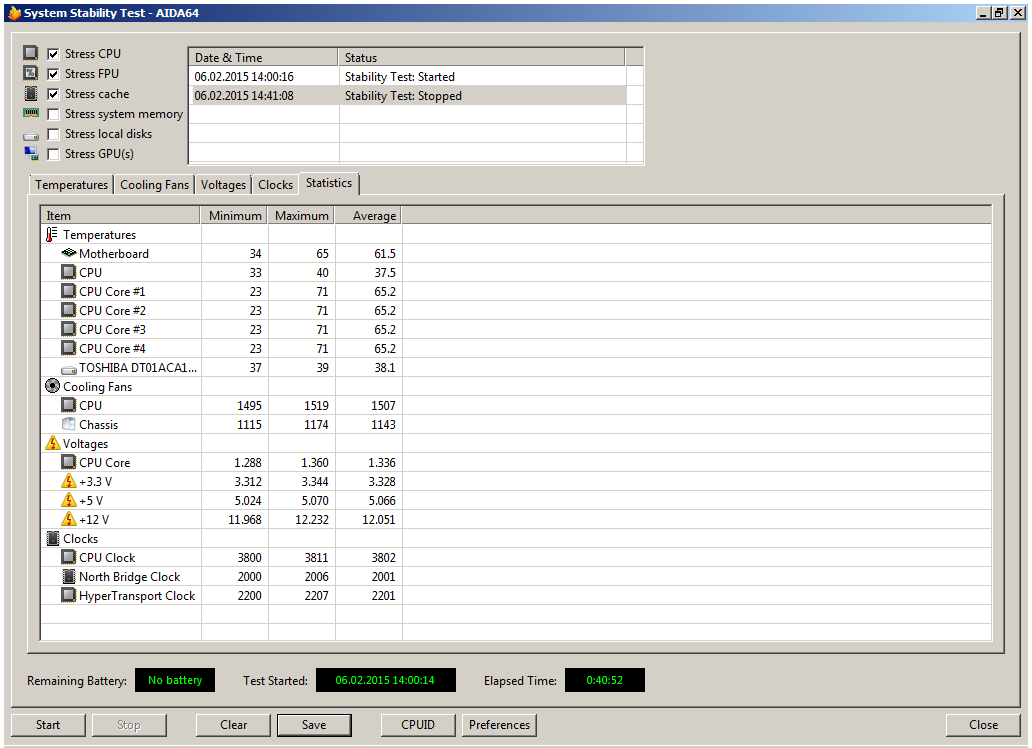The width and height of the screenshot is (1032, 748).
Task: Click the warning icon beside Voltages group
Action: tap(53, 443)
